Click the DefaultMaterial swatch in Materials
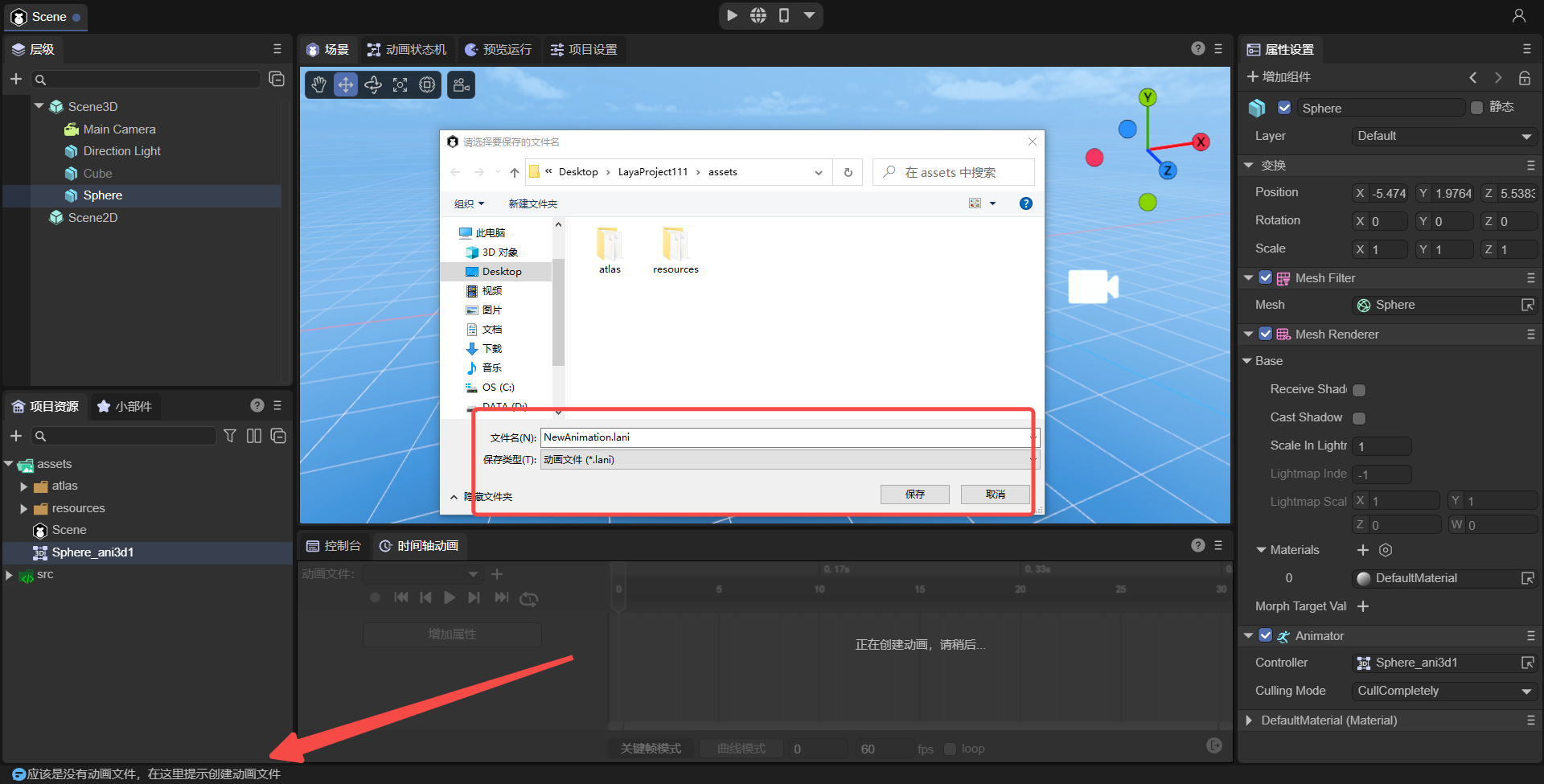 1364,578
